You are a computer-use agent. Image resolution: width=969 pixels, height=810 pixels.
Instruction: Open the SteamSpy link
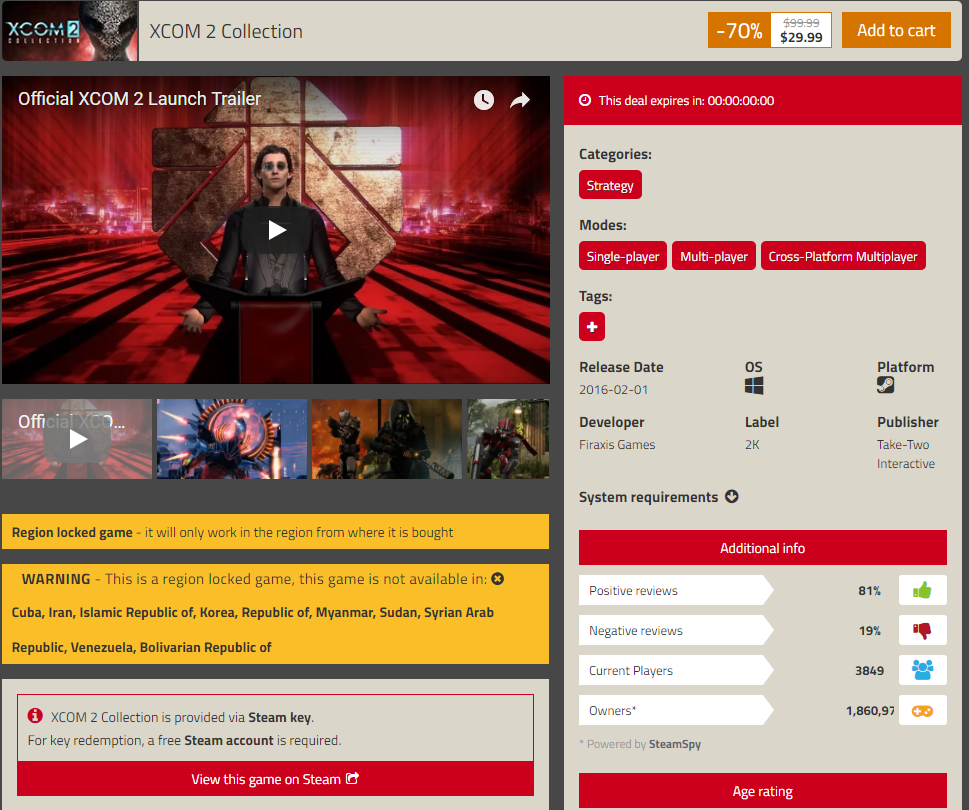pos(675,744)
